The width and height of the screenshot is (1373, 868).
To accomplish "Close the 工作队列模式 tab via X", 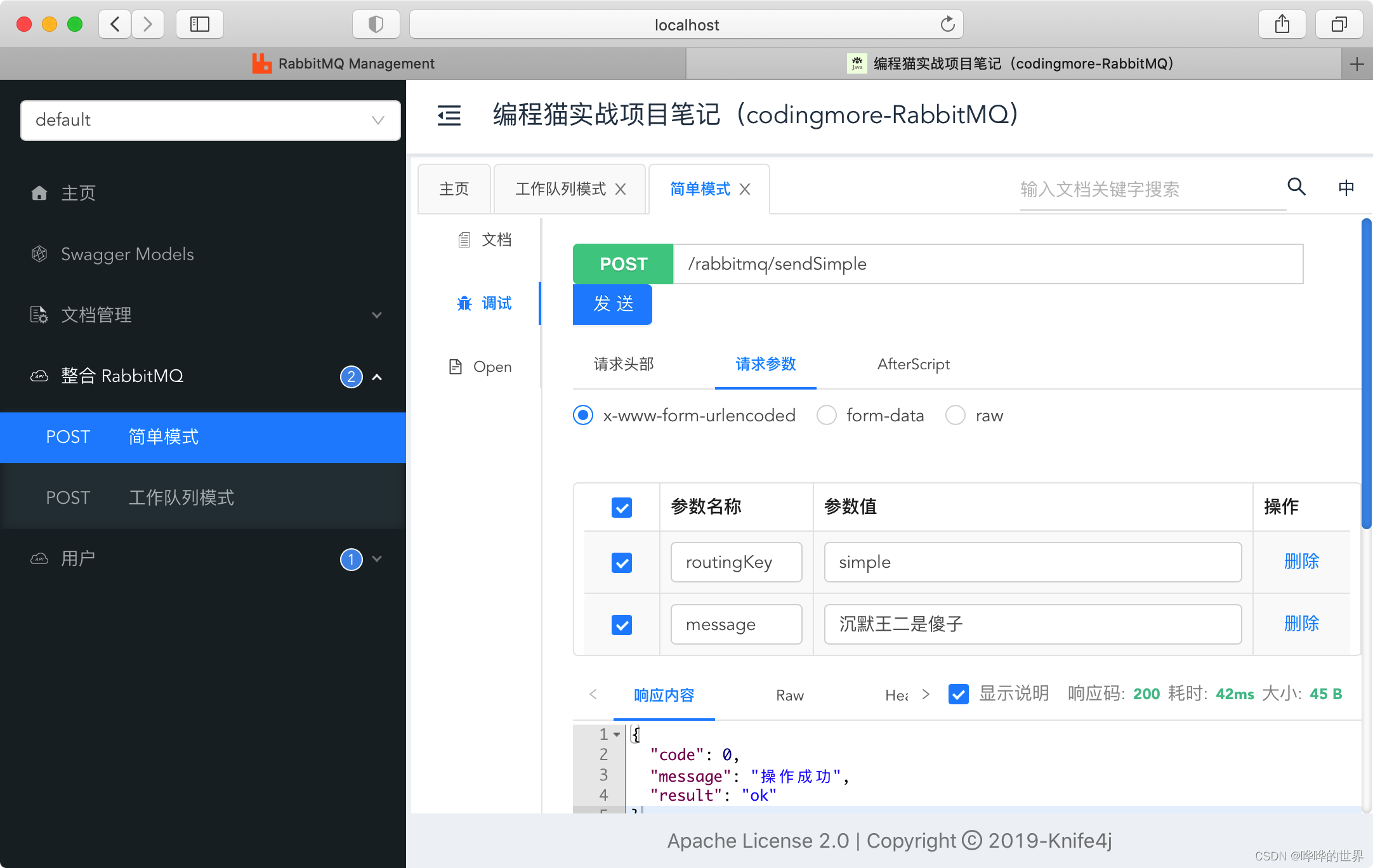I will [x=621, y=189].
